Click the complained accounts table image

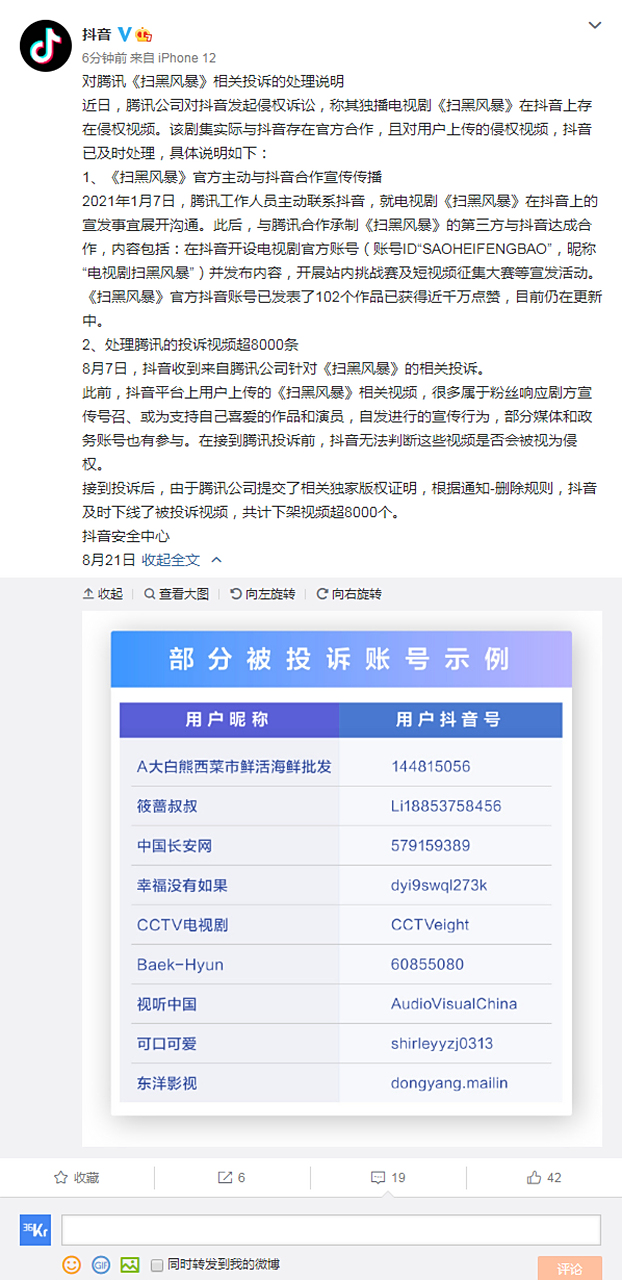tap(342, 879)
